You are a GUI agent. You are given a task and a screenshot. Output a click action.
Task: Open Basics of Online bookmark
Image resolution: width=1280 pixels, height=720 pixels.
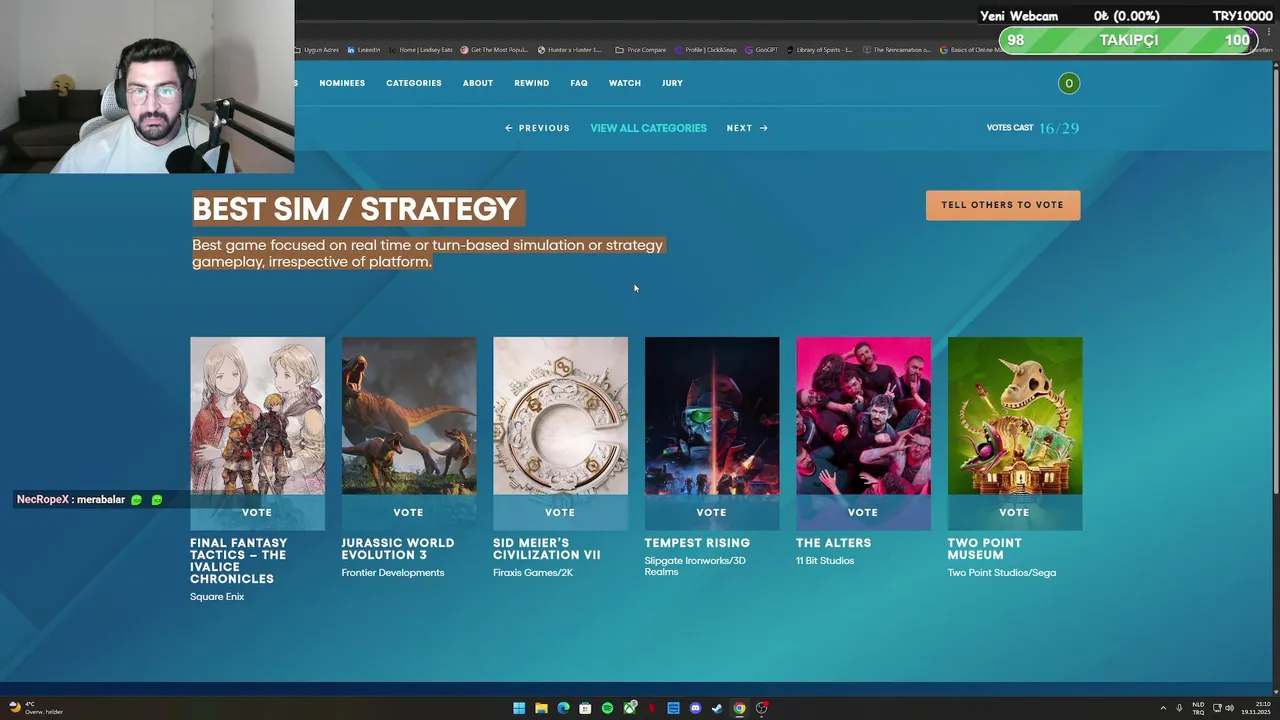(971, 50)
